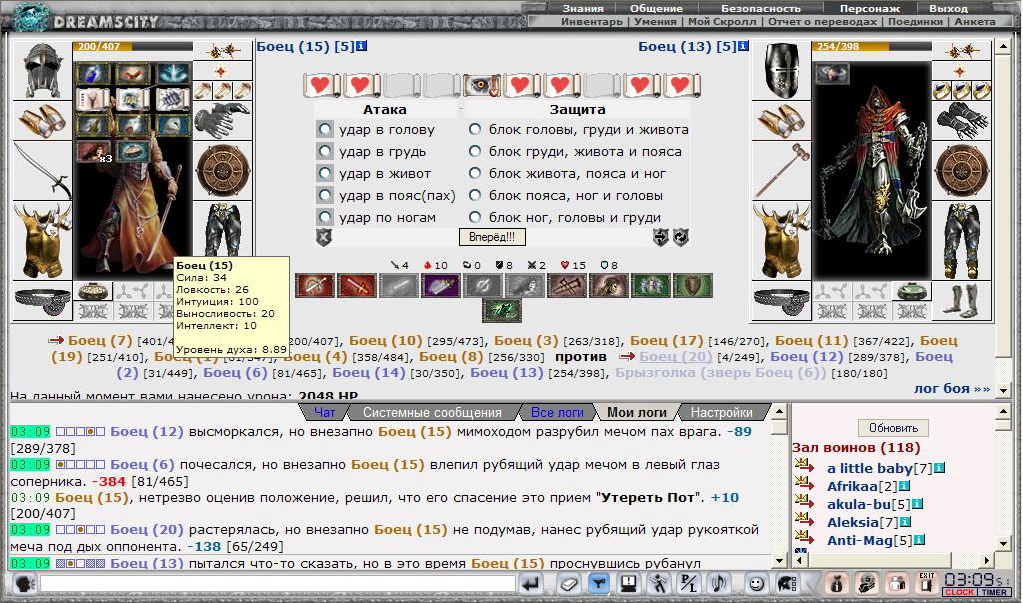Click the 254/398 health bar

(872, 46)
